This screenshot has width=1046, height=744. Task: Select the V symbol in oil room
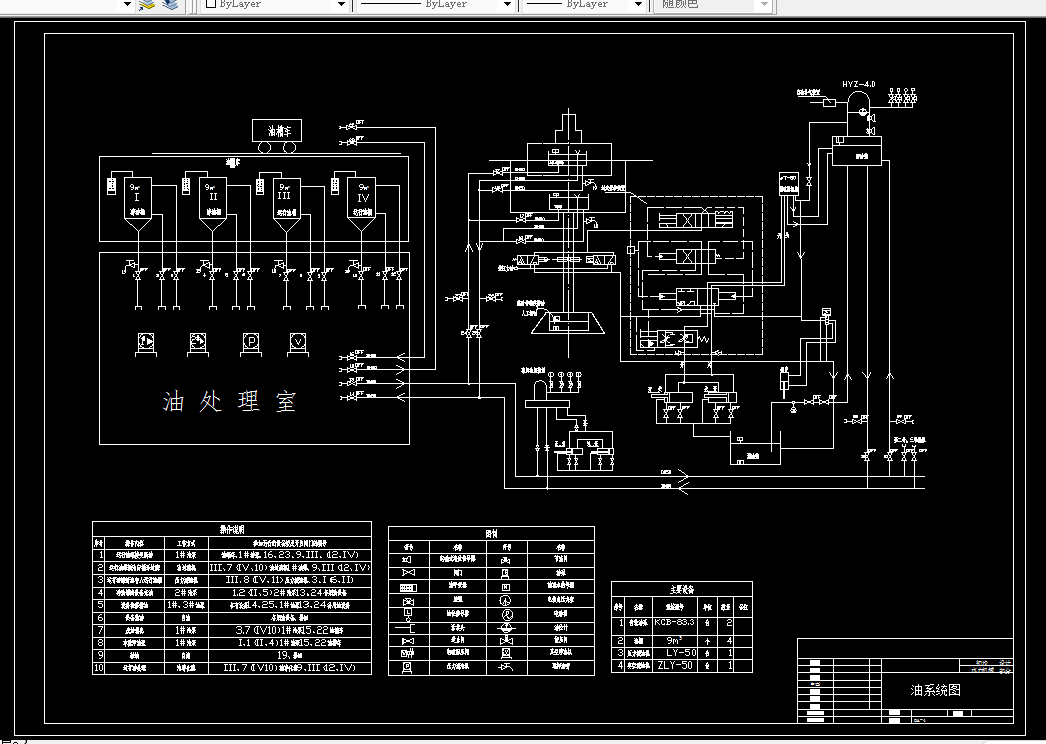pos(299,342)
